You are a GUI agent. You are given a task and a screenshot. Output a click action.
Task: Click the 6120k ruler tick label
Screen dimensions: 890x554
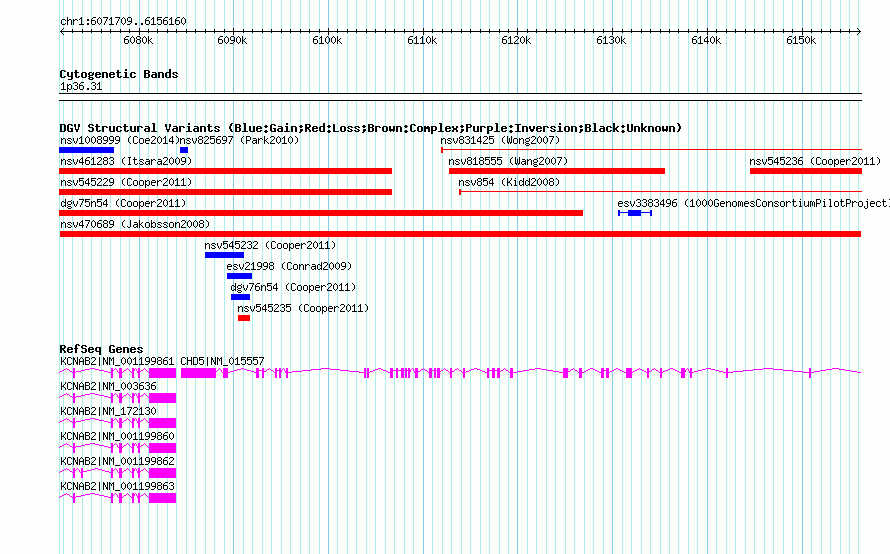coord(517,40)
